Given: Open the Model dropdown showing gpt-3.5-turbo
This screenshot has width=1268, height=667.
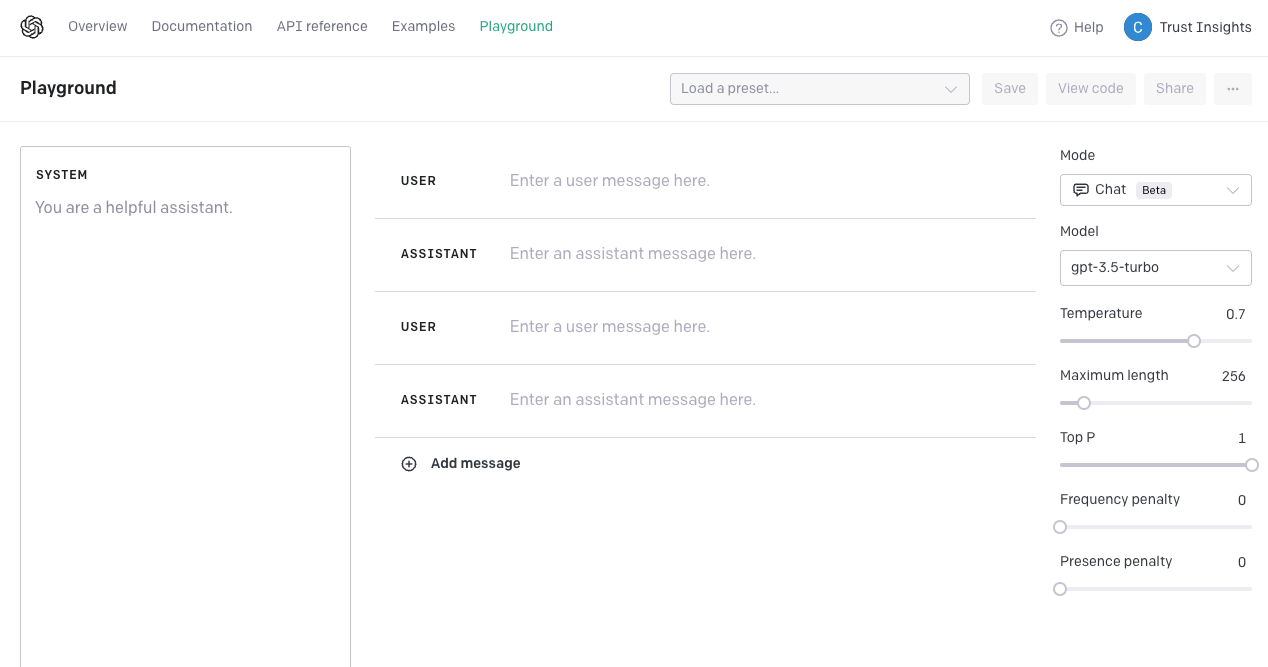Looking at the screenshot, I should coord(1156,268).
